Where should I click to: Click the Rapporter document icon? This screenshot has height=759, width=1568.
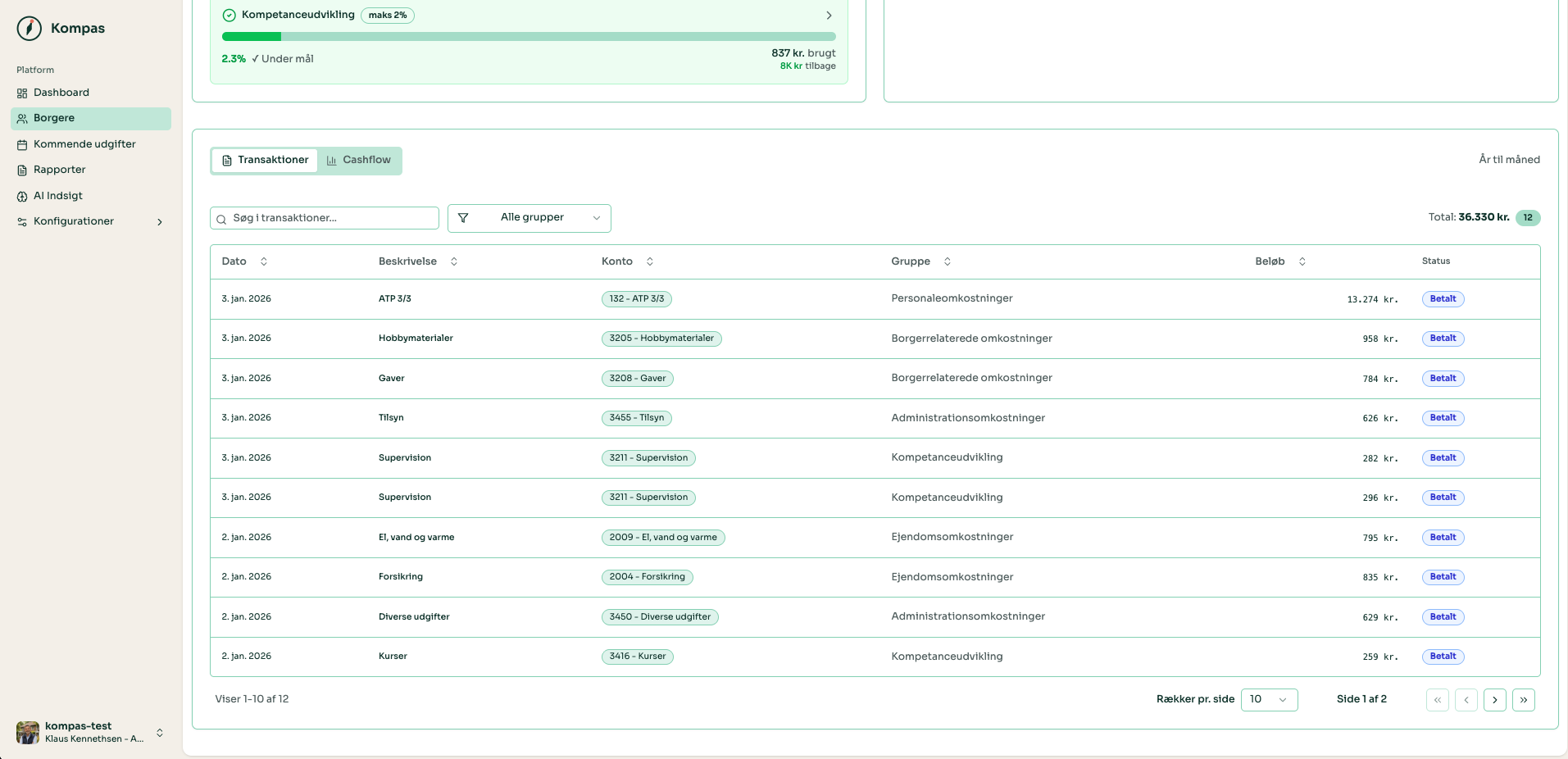click(22, 170)
